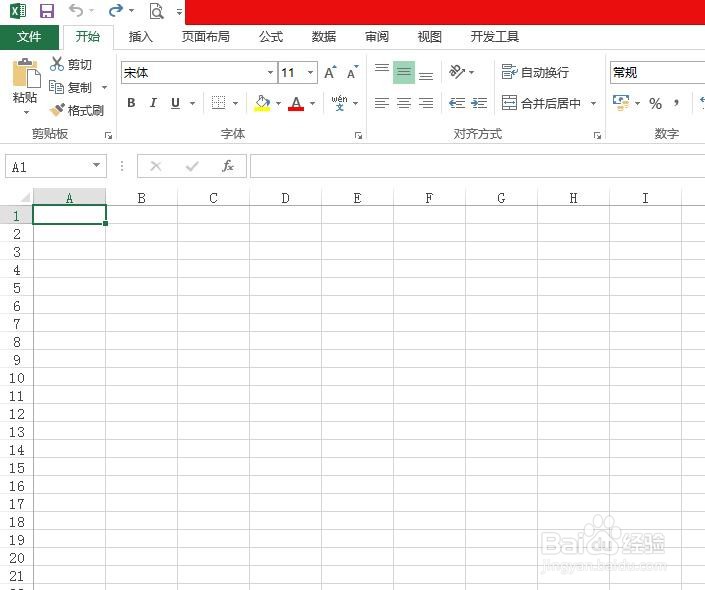Click inside the formula bar
This screenshot has height=590, width=705.
coord(477,166)
